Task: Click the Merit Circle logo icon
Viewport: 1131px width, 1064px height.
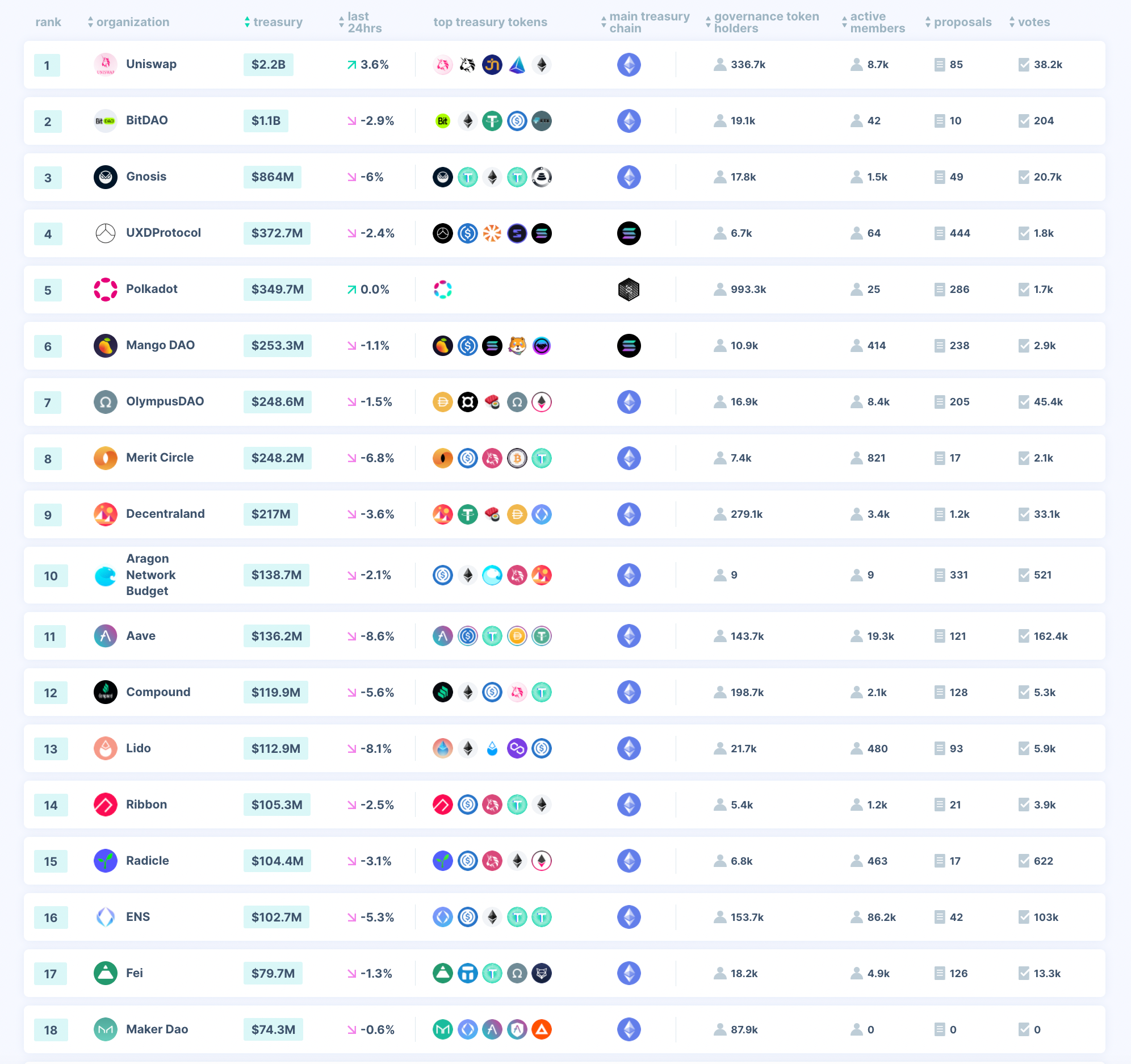Action: click(x=105, y=458)
